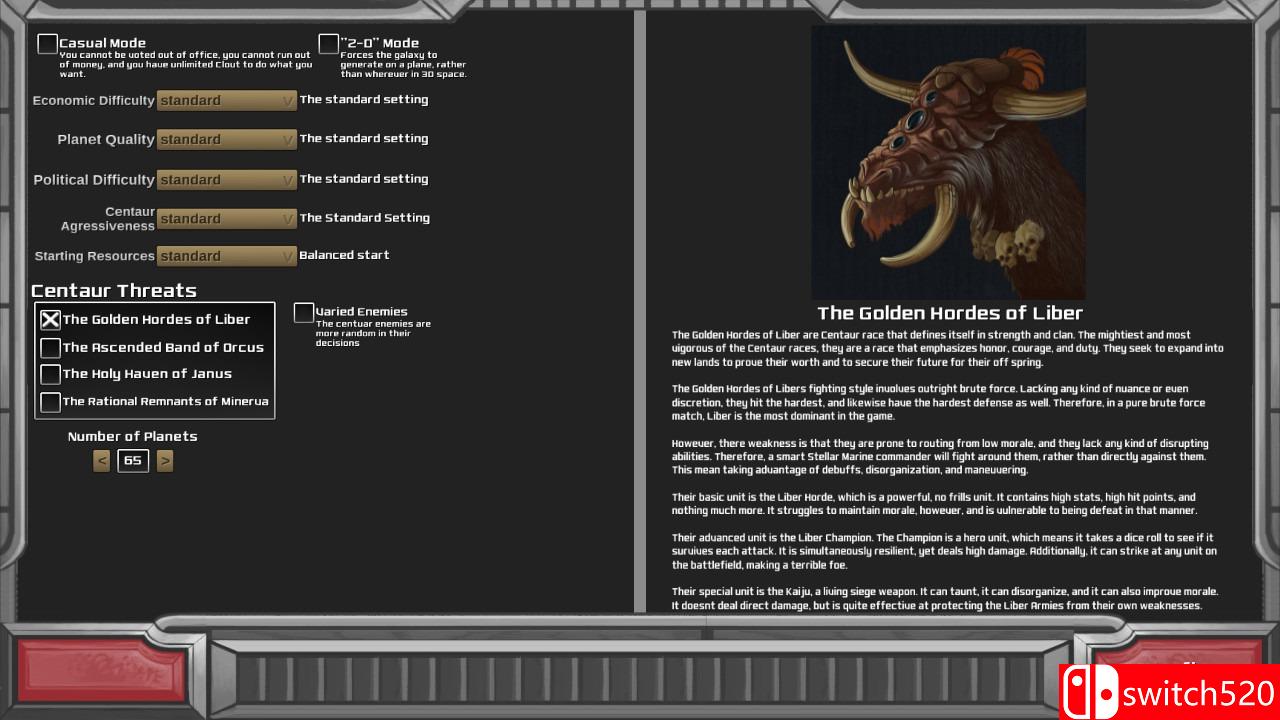1280x720 pixels.
Task: Open the Planet Quality dropdown
Action: 227,140
